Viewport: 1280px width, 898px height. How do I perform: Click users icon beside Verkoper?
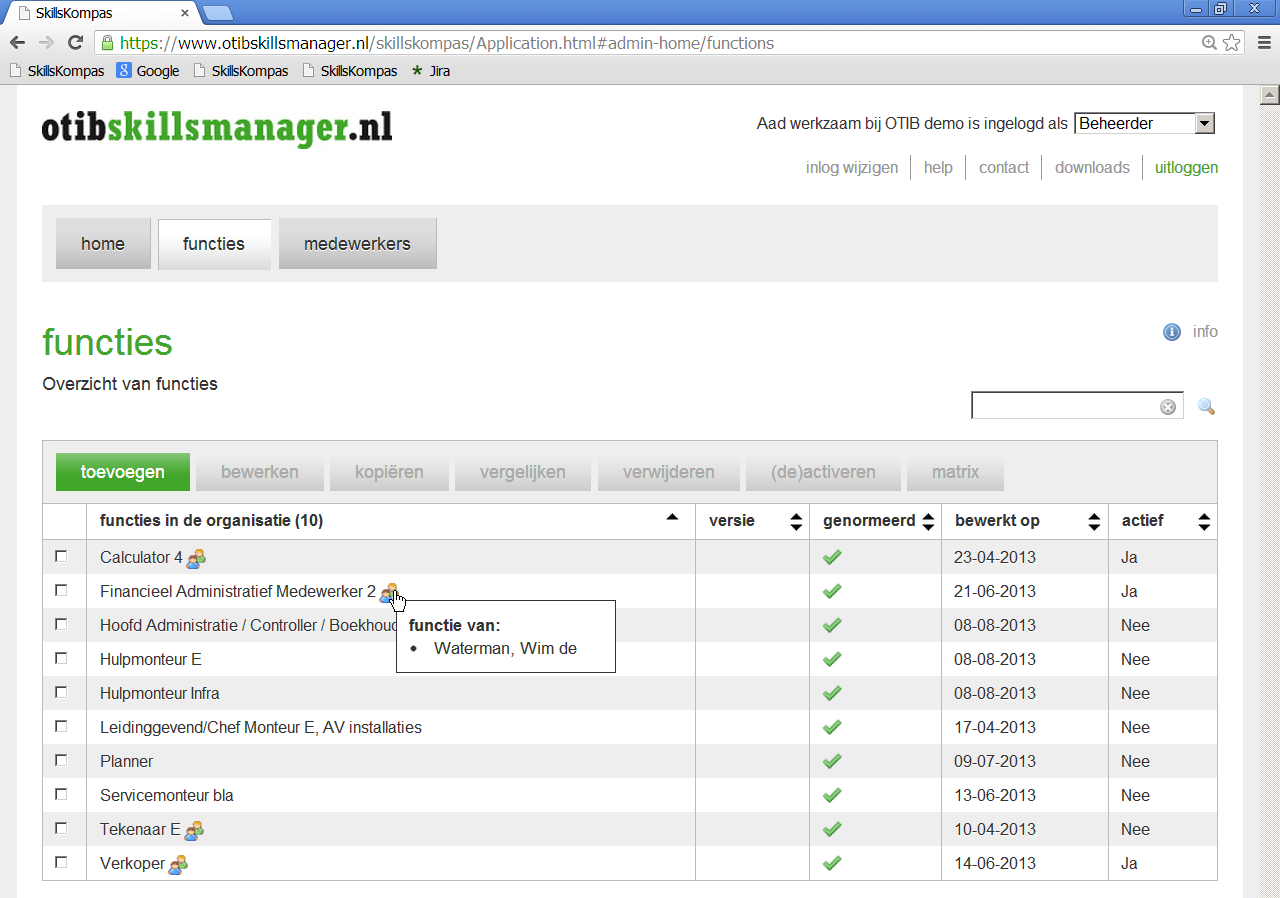click(178, 864)
